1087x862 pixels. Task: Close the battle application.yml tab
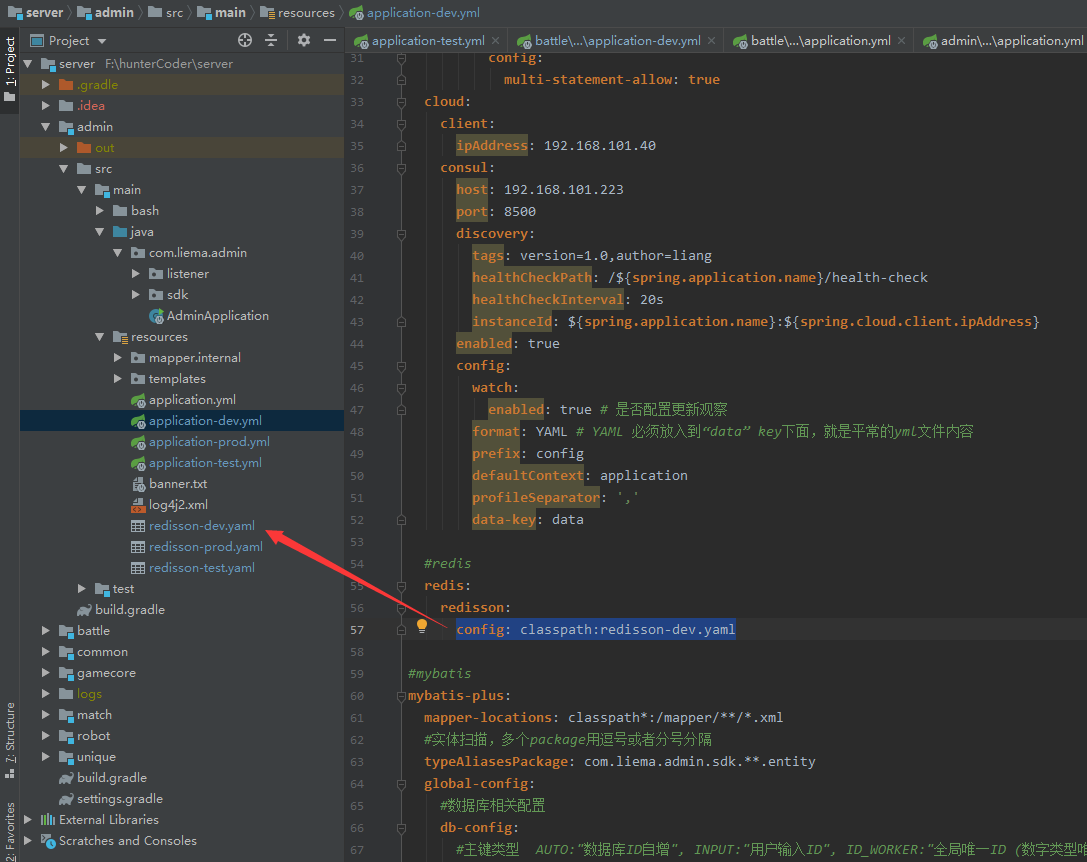pyautogui.click(x=901, y=41)
